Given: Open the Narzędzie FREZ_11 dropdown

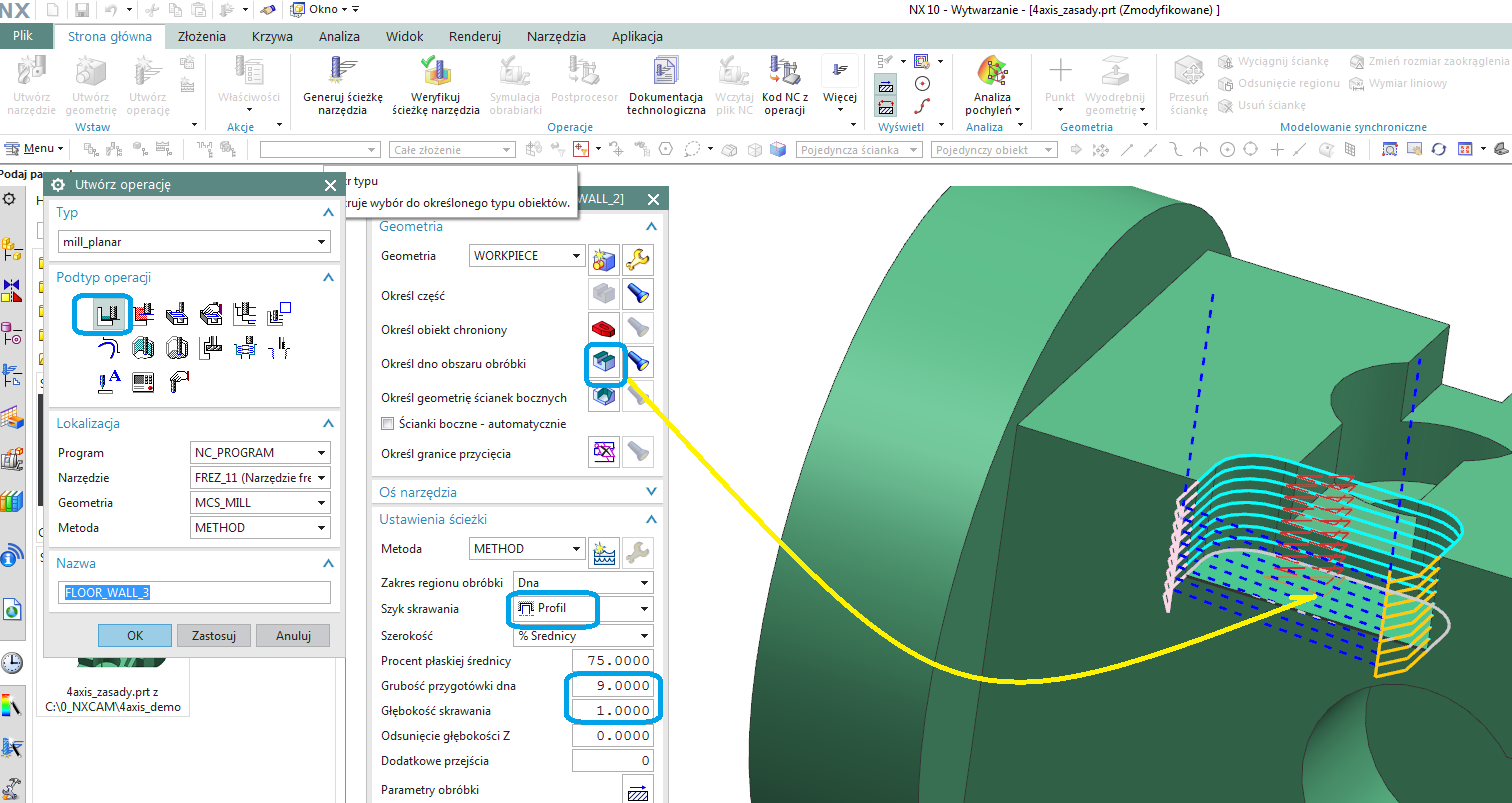Looking at the screenshot, I should coord(260,478).
